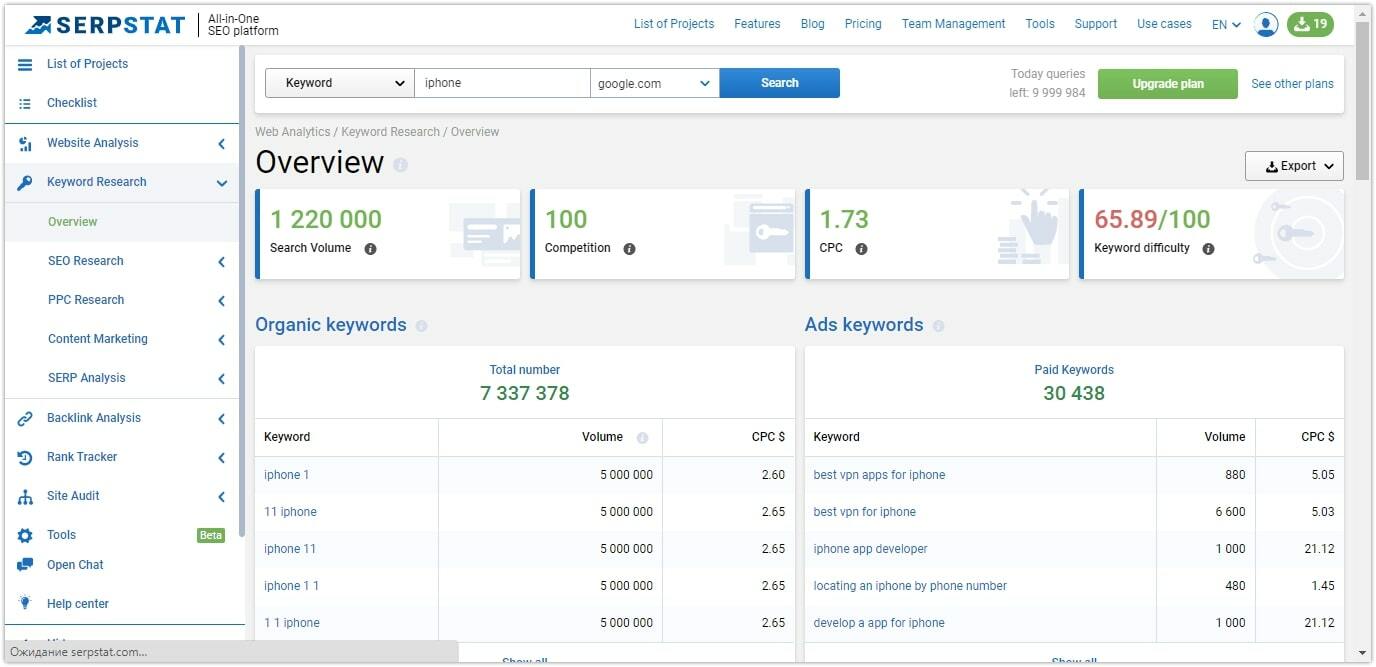Click the green Upgrade plan button
1376x667 pixels.
coord(1168,84)
